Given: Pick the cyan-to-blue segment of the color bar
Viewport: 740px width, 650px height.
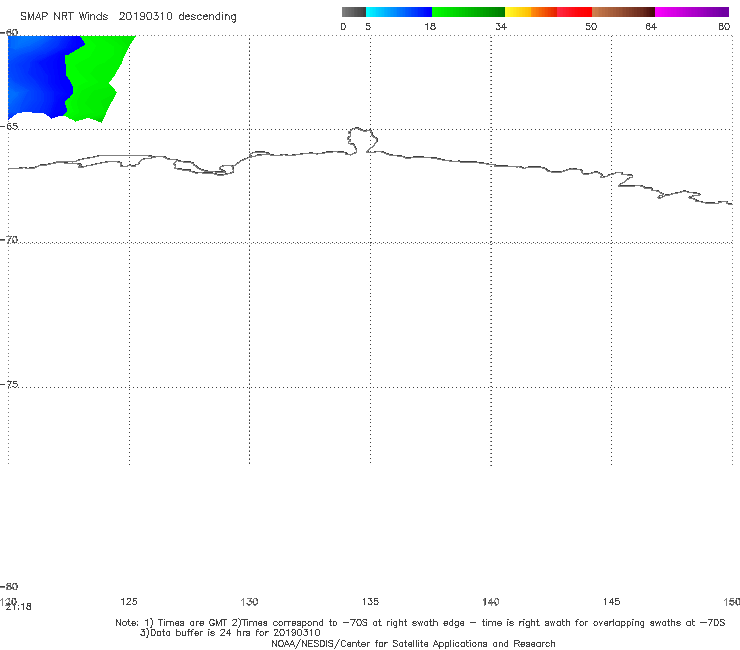Looking at the screenshot, I should (x=399, y=12).
